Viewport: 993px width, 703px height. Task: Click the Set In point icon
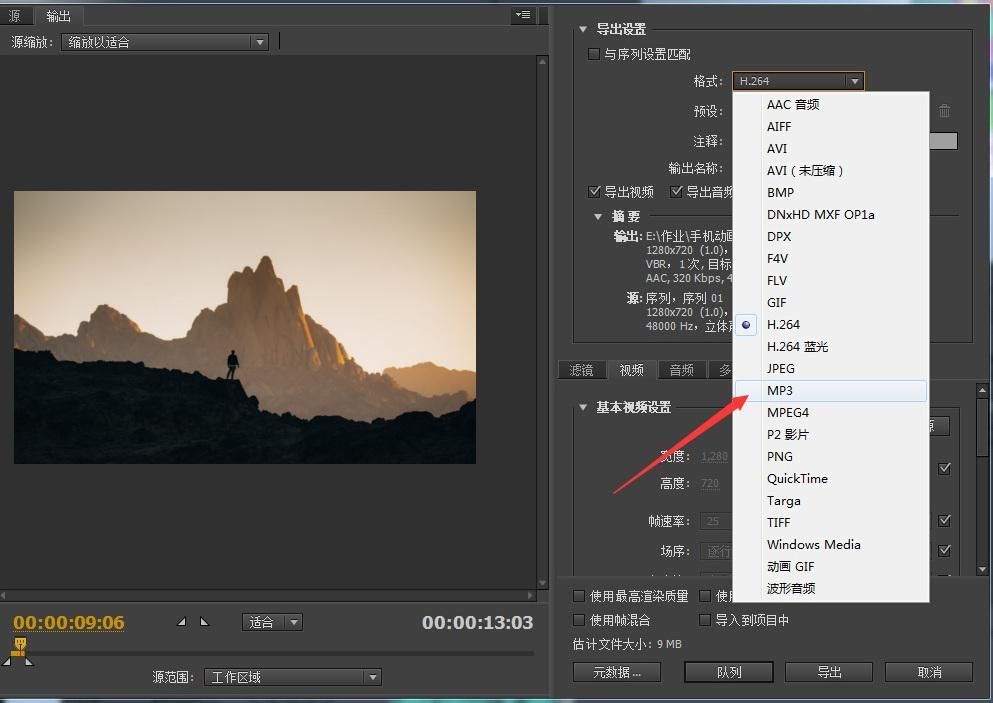(x=181, y=621)
